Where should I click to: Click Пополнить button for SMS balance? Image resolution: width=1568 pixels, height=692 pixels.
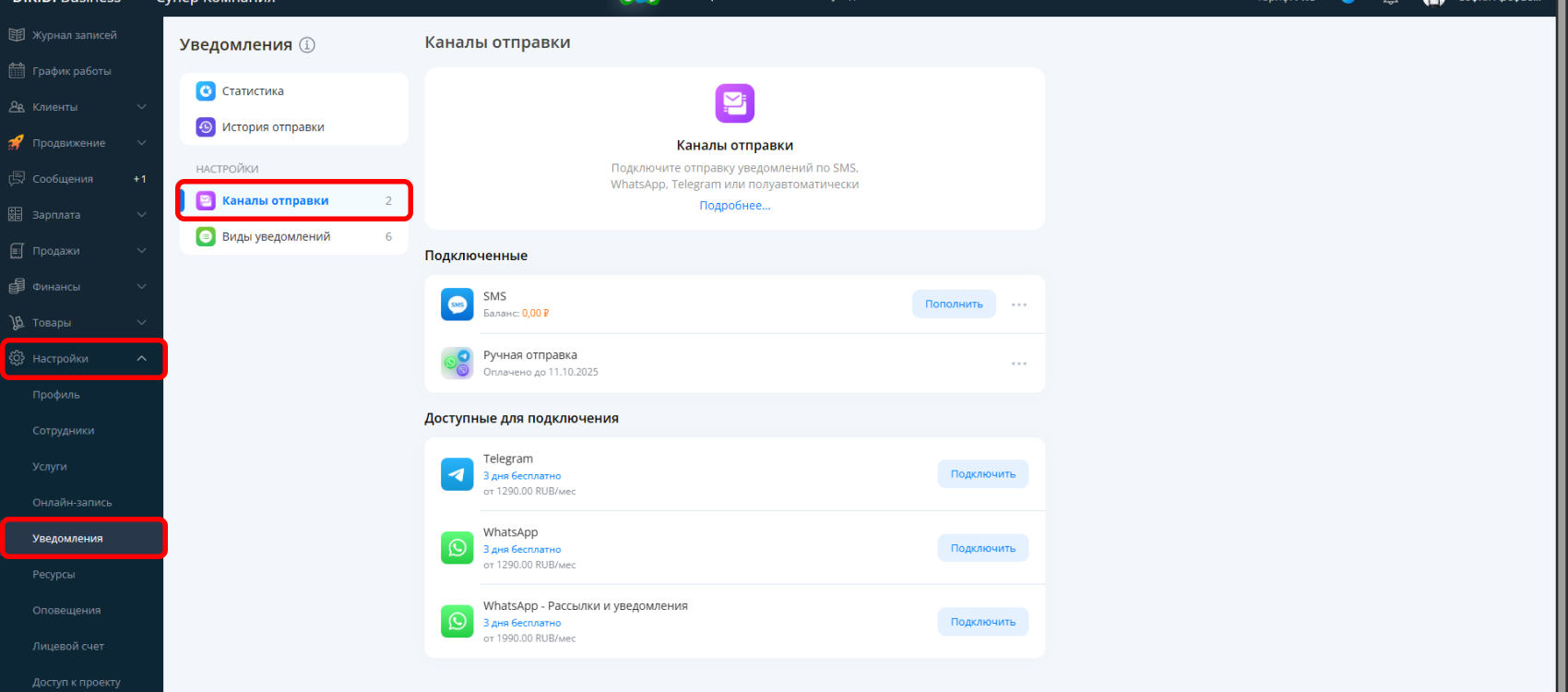point(954,304)
